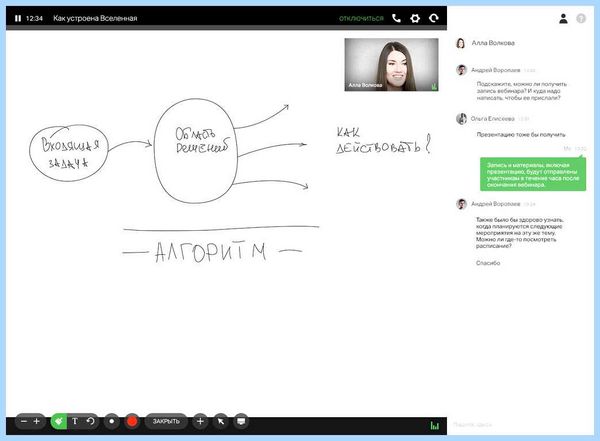Zoom out with the minus button
This screenshot has height=441, width=600.
click(24, 421)
